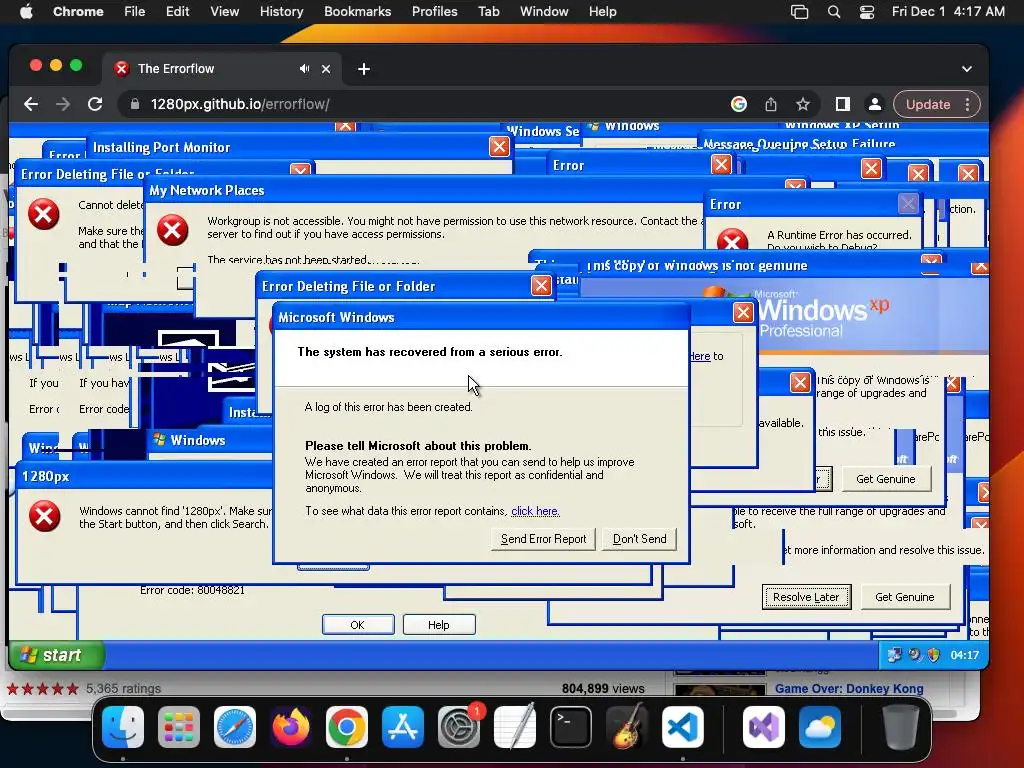Click the Don't Send button

[639, 539]
